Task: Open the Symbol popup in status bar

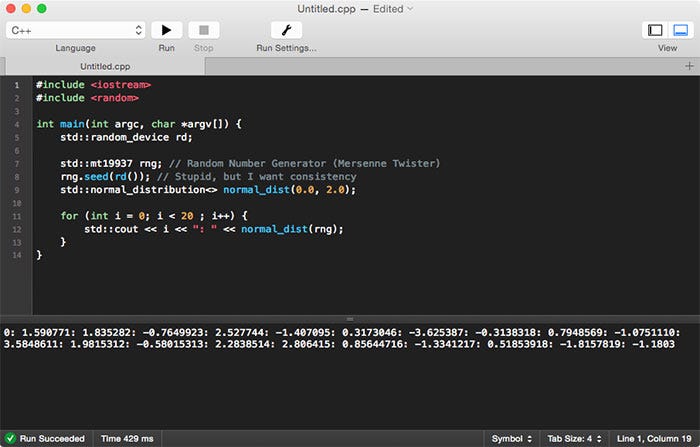Action: click(x=512, y=439)
